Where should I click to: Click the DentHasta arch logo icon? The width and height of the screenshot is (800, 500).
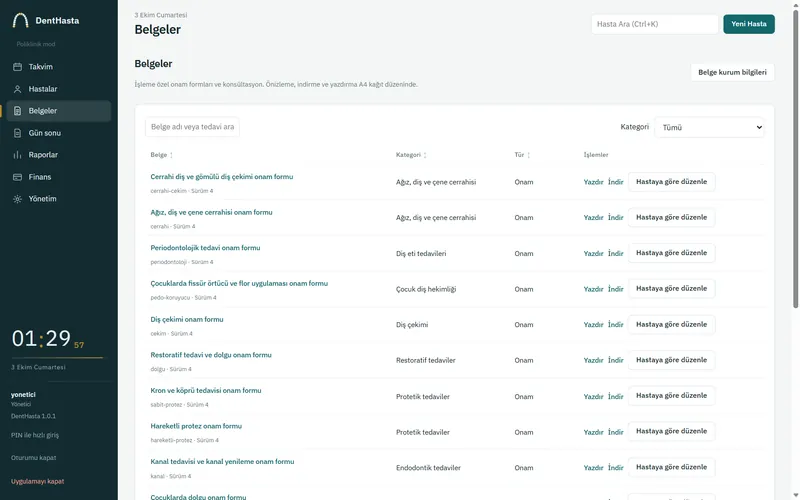[20, 20]
